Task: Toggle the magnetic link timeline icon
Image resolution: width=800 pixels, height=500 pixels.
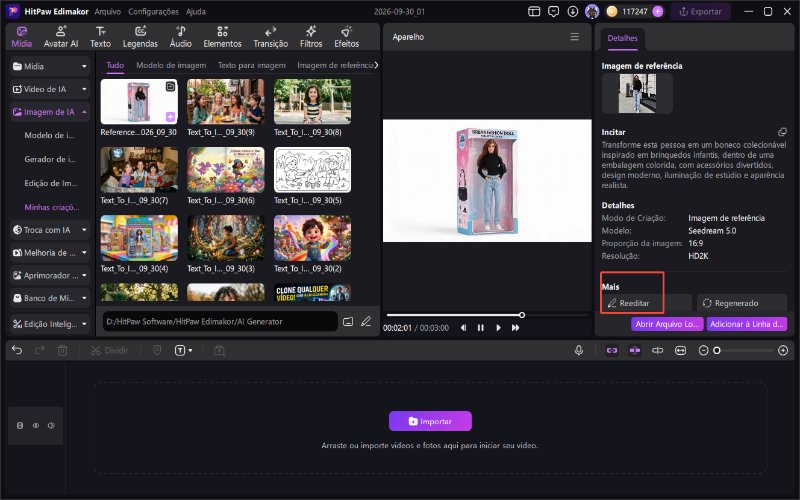Action: (x=612, y=351)
